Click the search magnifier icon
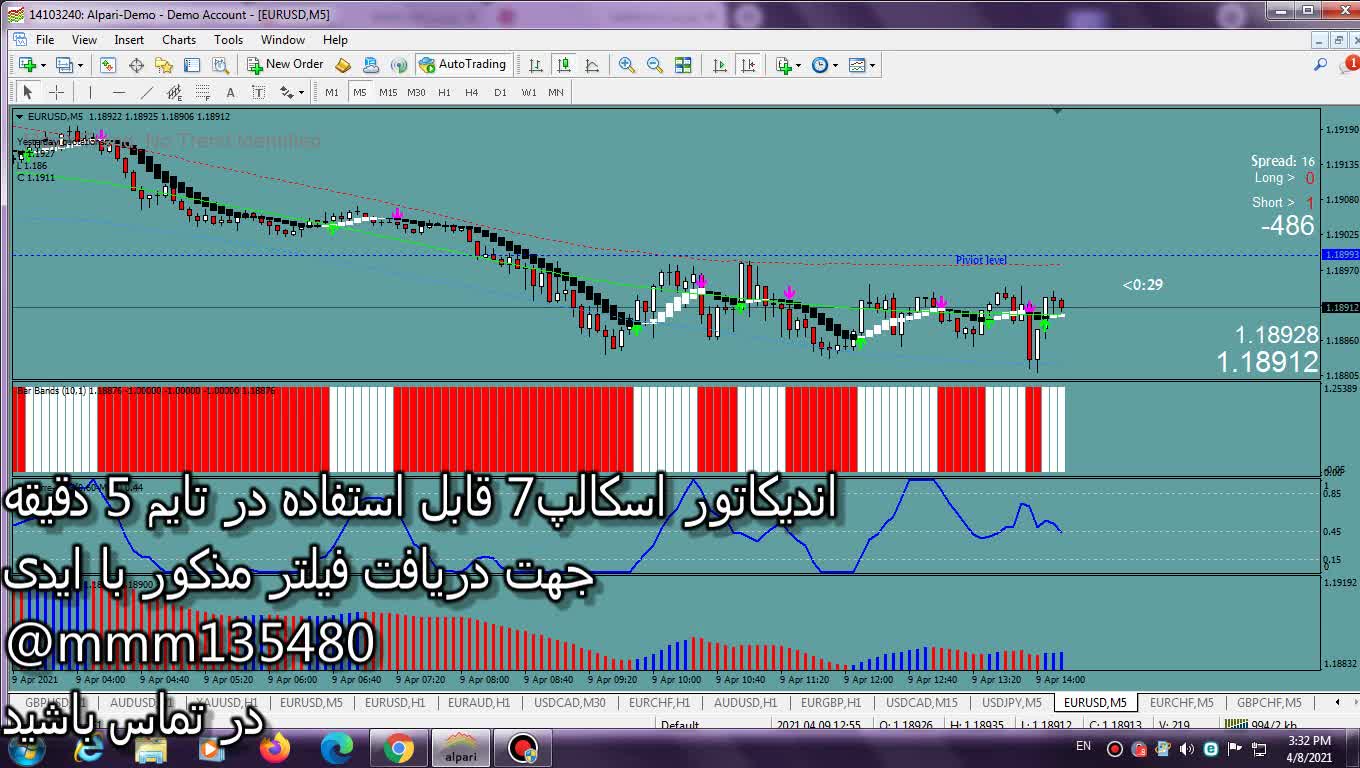Screen dimensions: 1360x768 tap(1320, 65)
